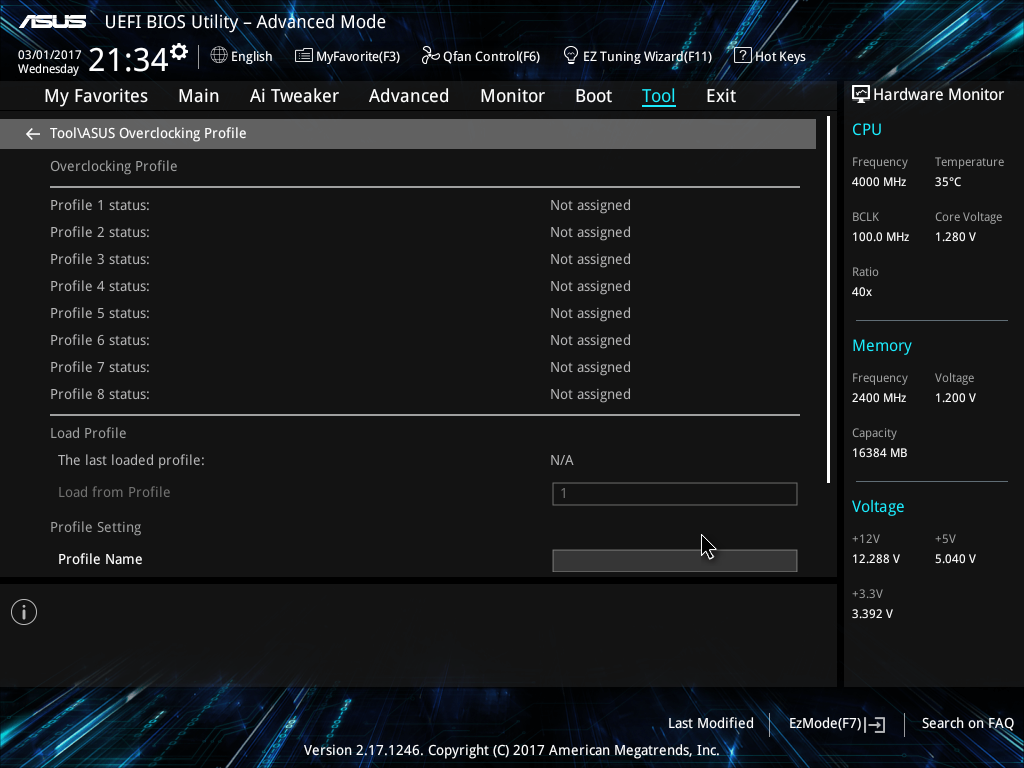Select the Profile Name setting row
This screenshot has width=1024, height=768.
(x=424, y=560)
